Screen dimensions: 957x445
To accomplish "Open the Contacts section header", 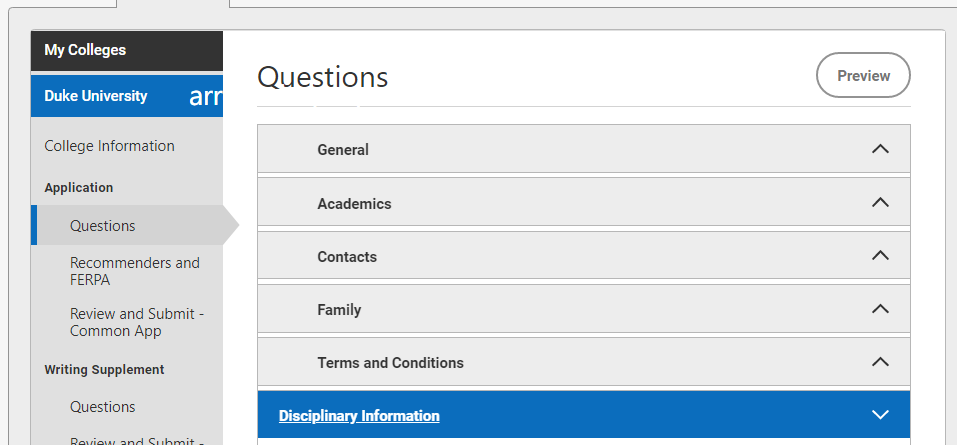I will tap(583, 255).
